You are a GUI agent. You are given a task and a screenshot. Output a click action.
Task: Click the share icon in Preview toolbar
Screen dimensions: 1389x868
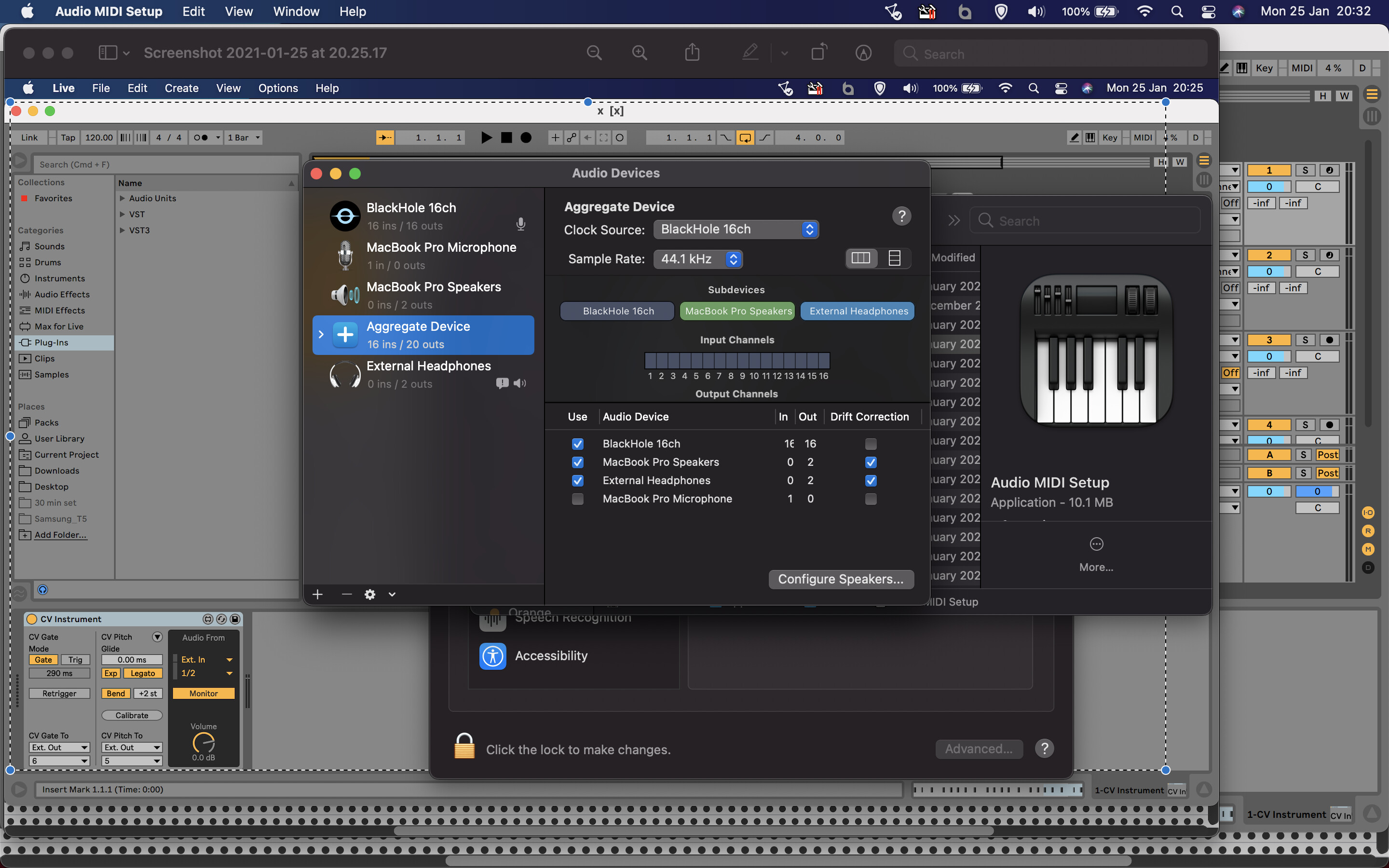tap(692, 52)
